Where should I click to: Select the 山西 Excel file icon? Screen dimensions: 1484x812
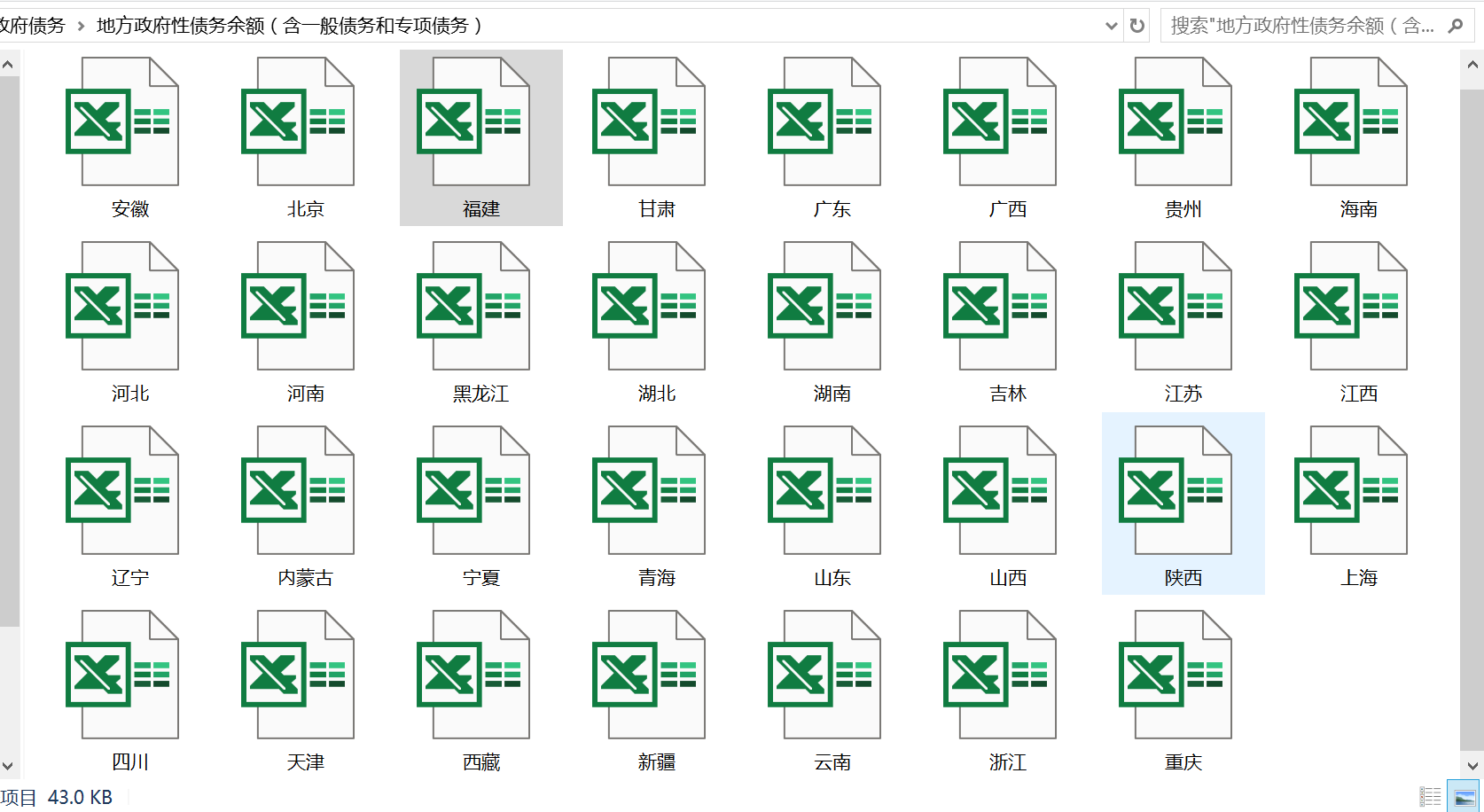click(x=1000, y=490)
